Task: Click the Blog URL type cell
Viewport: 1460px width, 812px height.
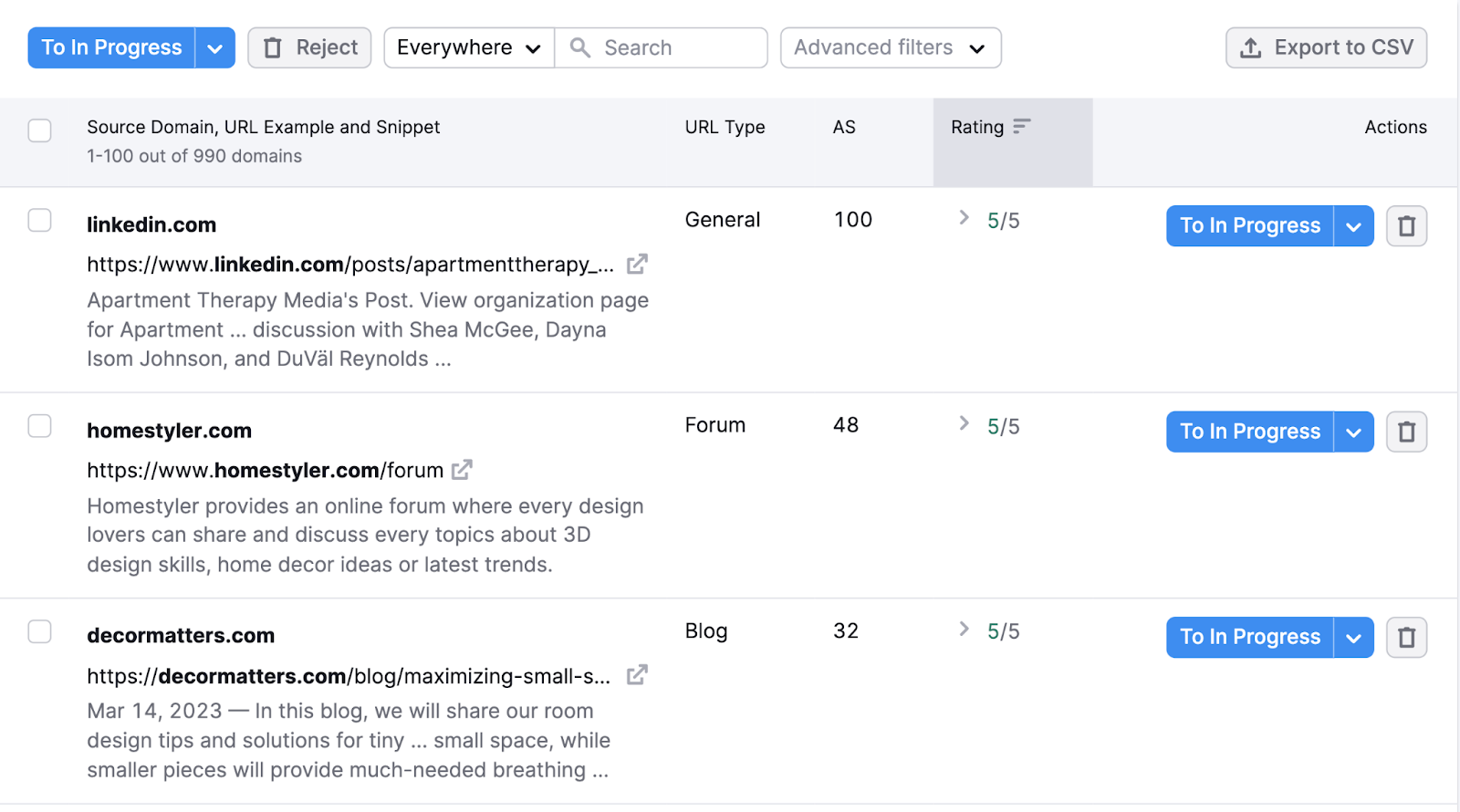Action: point(706,631)
